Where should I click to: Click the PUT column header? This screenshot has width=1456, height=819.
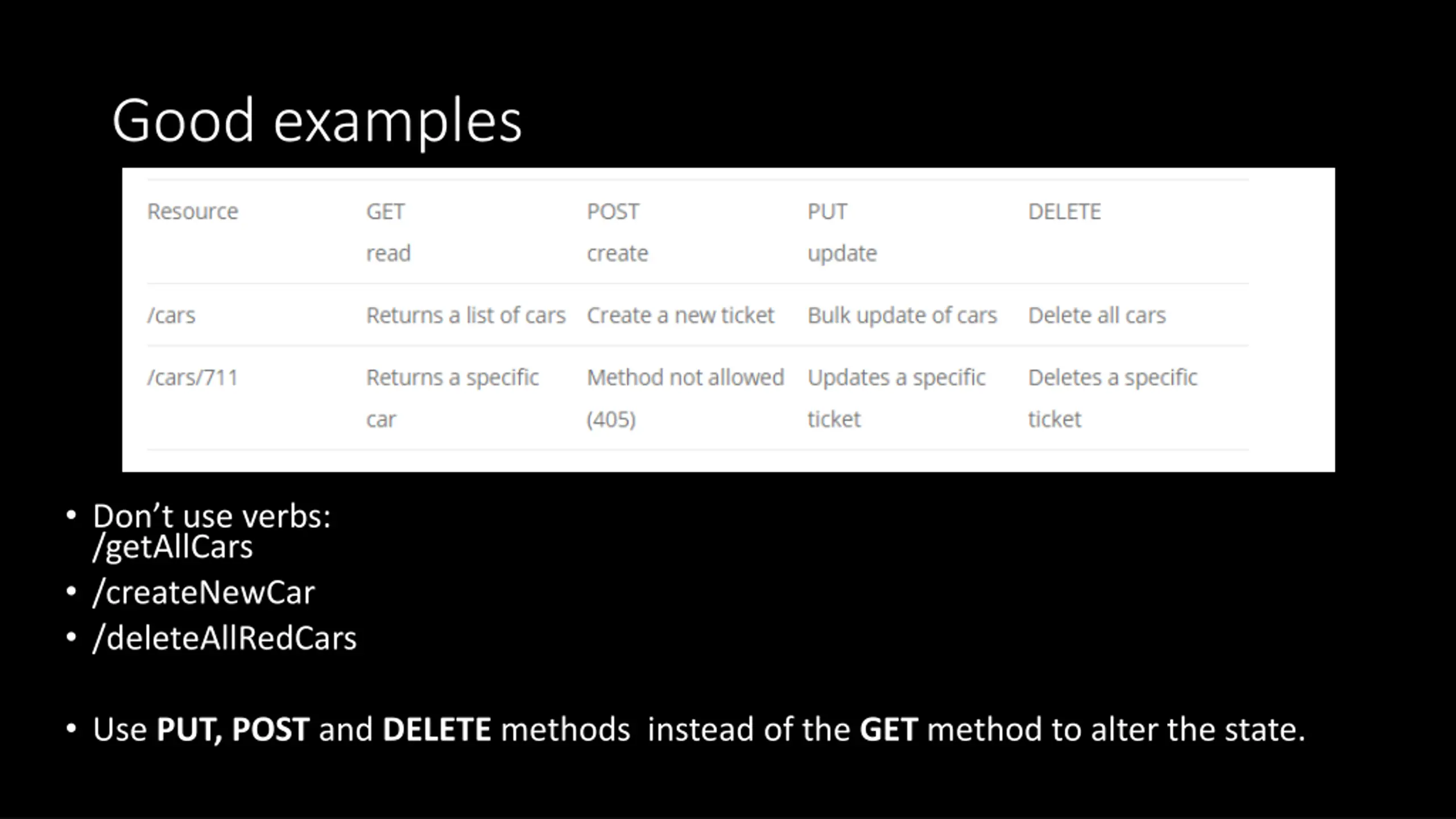click(828, 212)
